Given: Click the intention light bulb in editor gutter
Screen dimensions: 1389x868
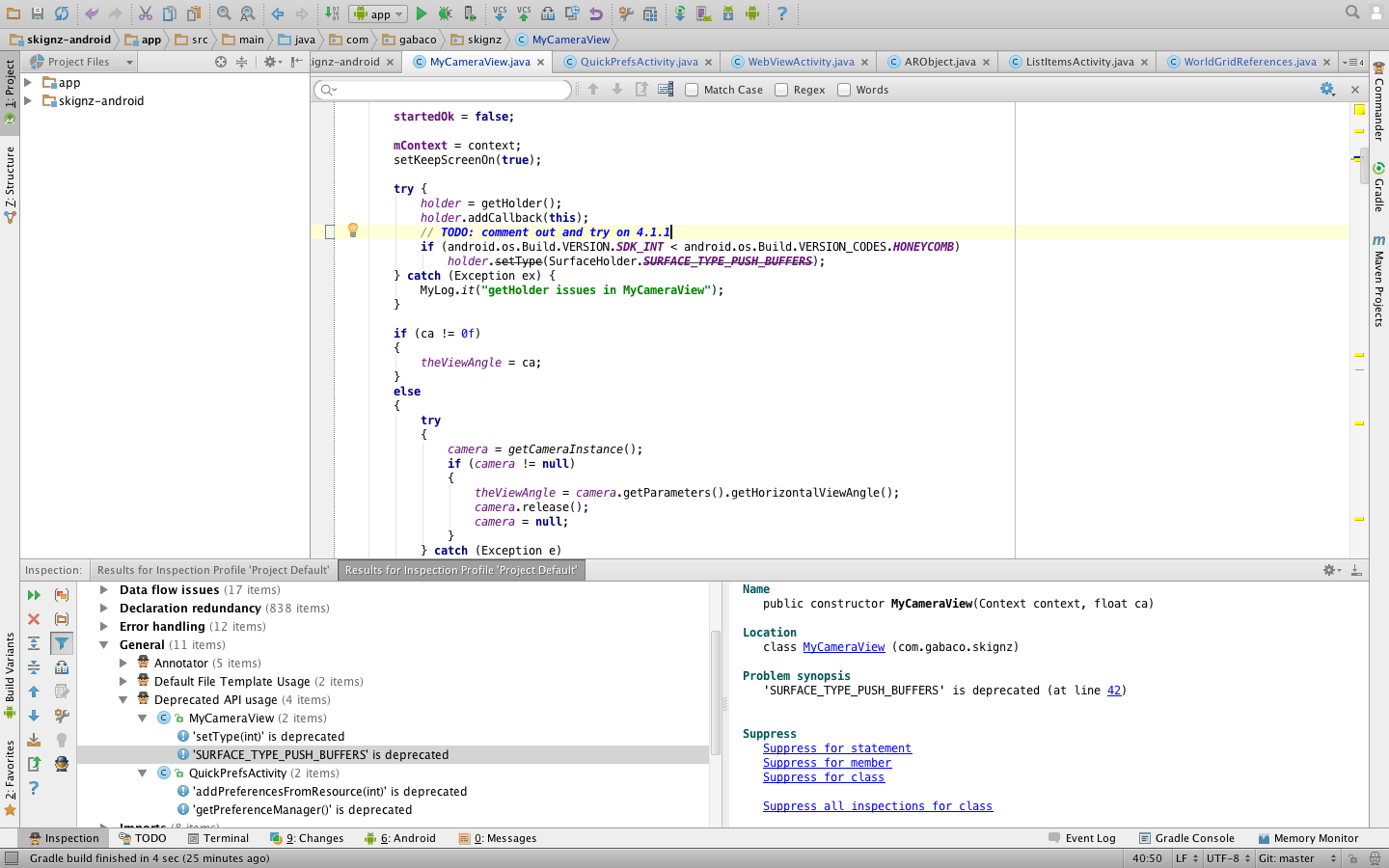Looking at the screenshot, I should click(353, 231).
